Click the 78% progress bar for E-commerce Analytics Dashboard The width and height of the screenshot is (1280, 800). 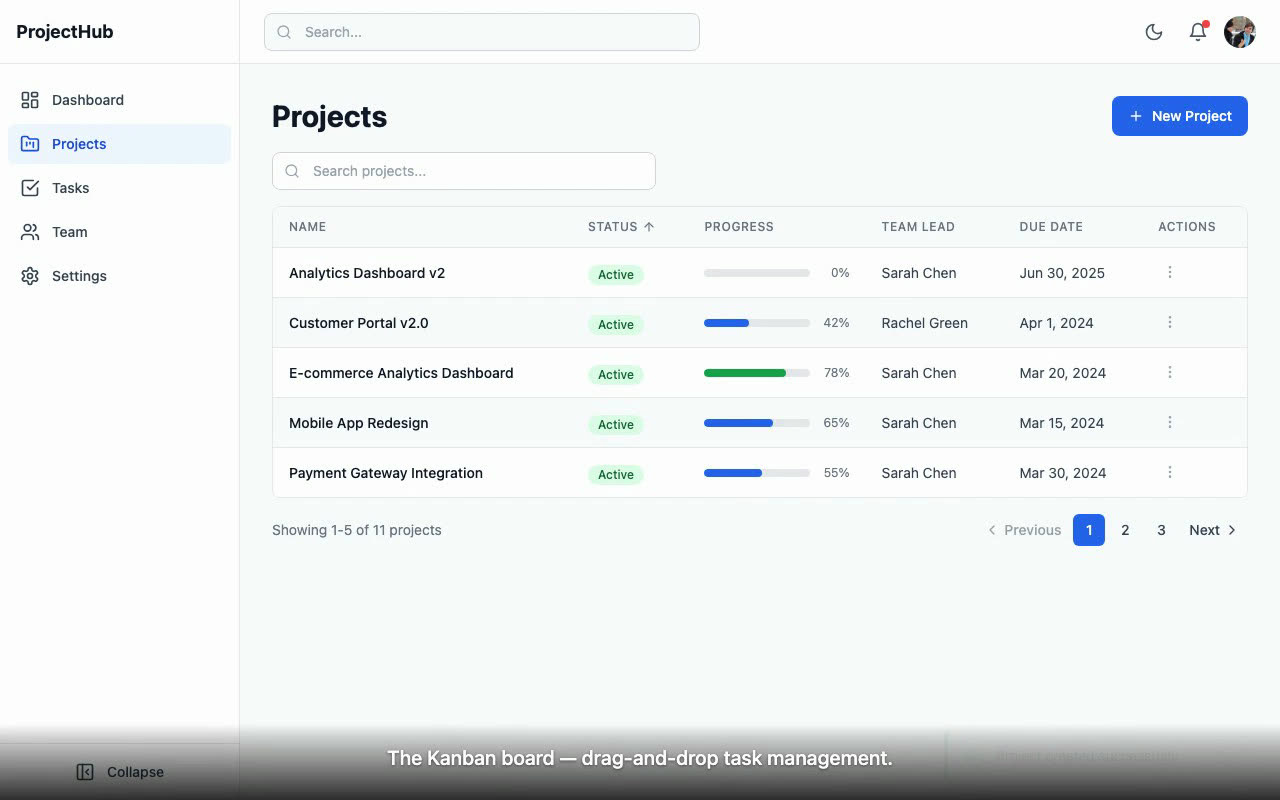coord(757,373)
